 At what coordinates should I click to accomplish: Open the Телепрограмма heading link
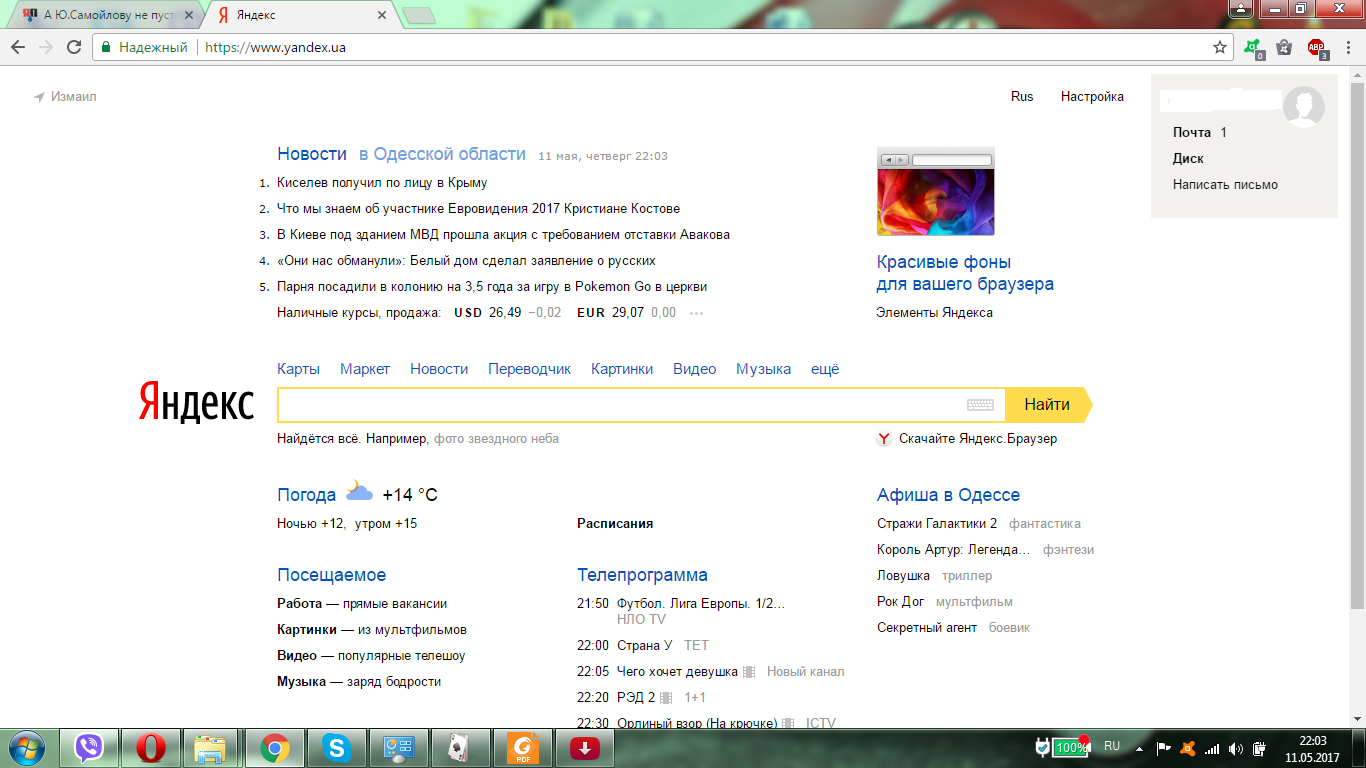point(642,575)
